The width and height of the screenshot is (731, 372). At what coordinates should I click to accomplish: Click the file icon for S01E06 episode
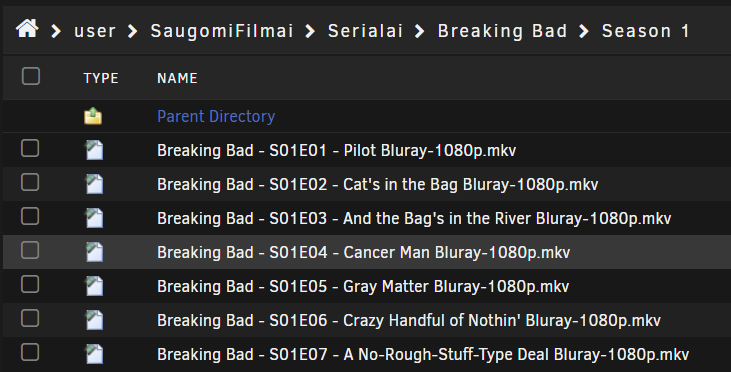click(x=94, y=321)
